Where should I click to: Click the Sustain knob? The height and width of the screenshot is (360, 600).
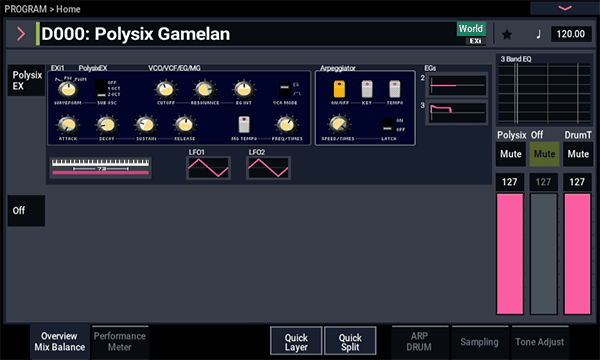146,125
